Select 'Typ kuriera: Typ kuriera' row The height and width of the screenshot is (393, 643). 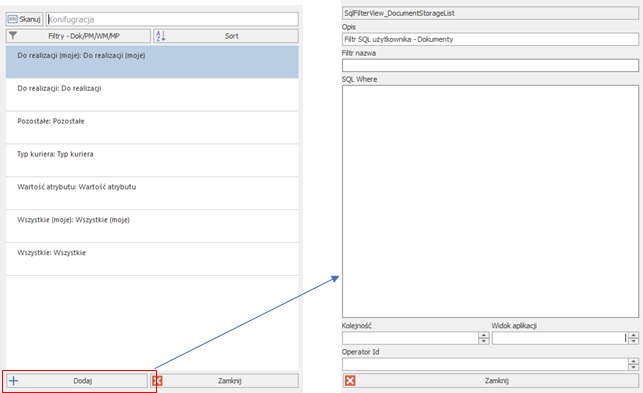[152, 160]
